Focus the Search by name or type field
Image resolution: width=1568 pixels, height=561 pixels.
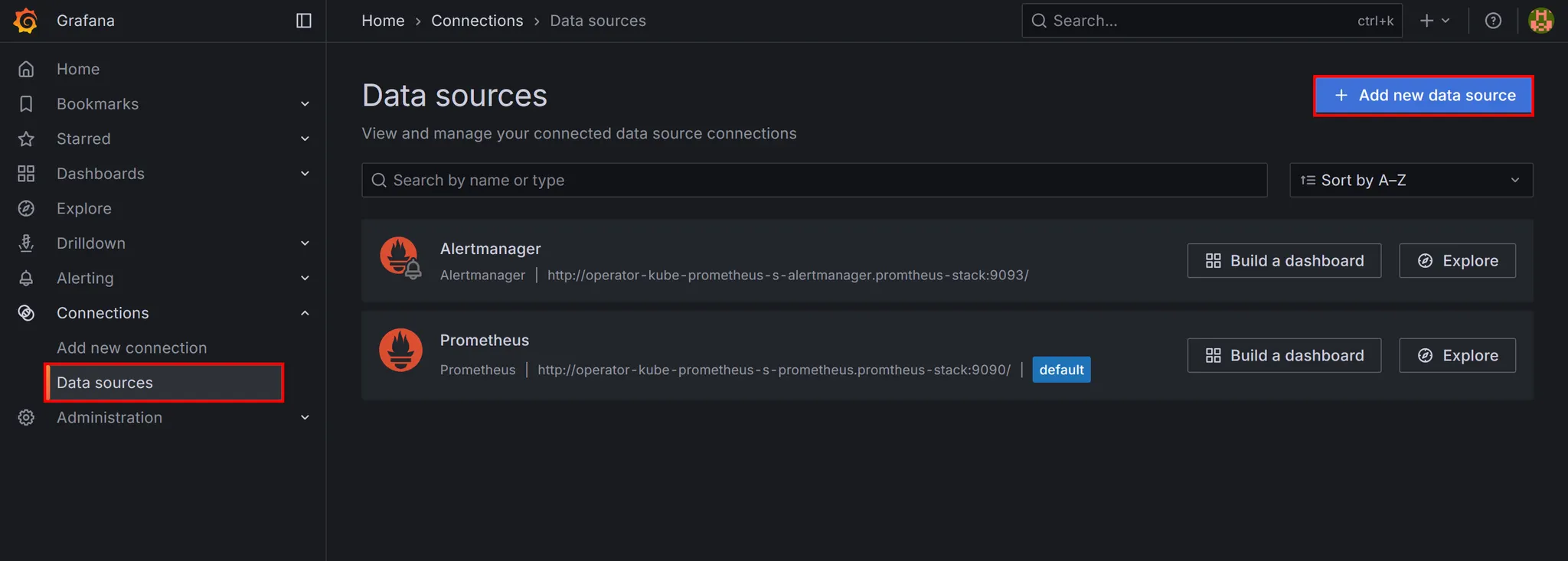point(814,180)
